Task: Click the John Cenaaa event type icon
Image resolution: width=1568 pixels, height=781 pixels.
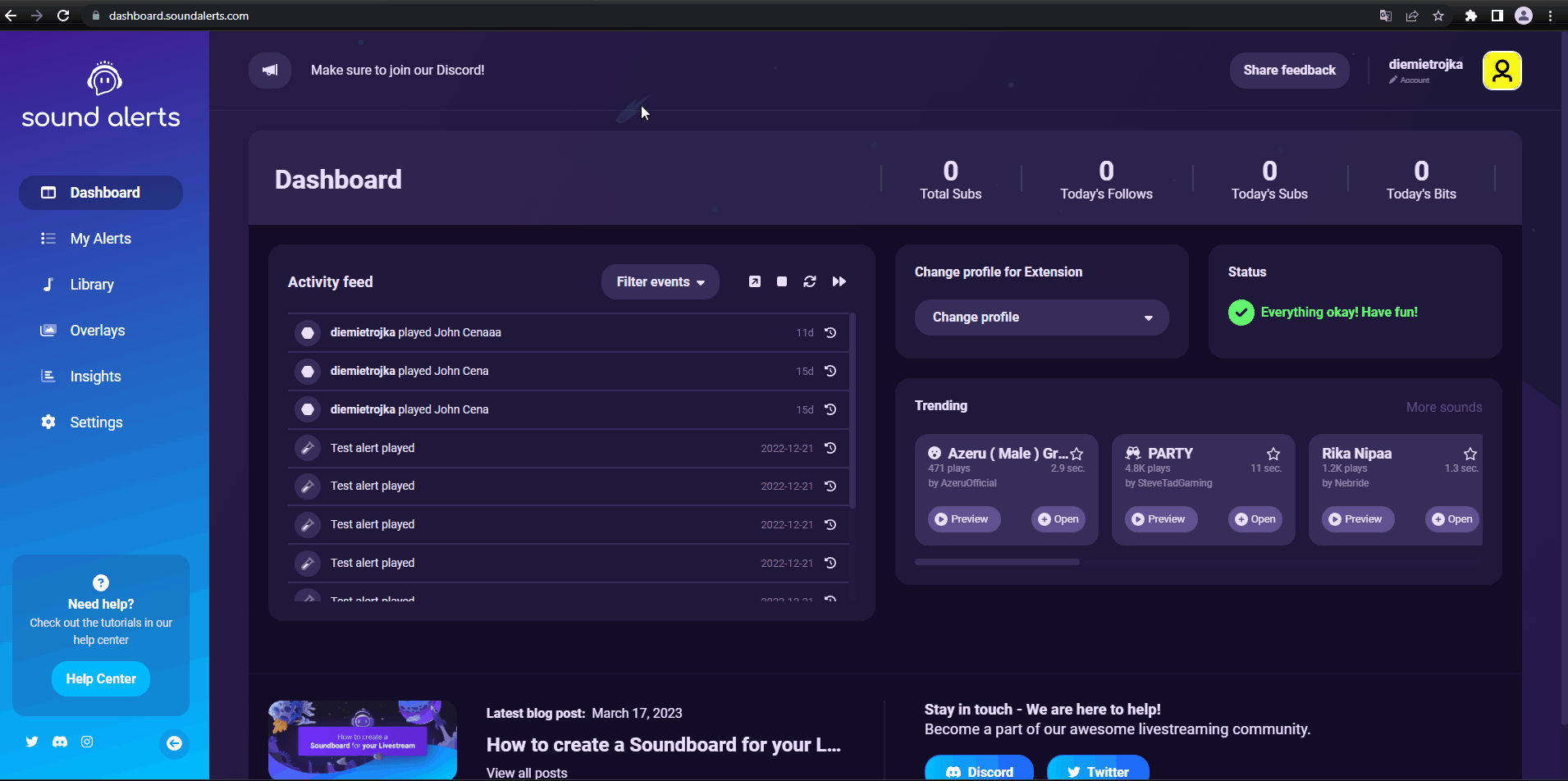Action: [308, 332]
